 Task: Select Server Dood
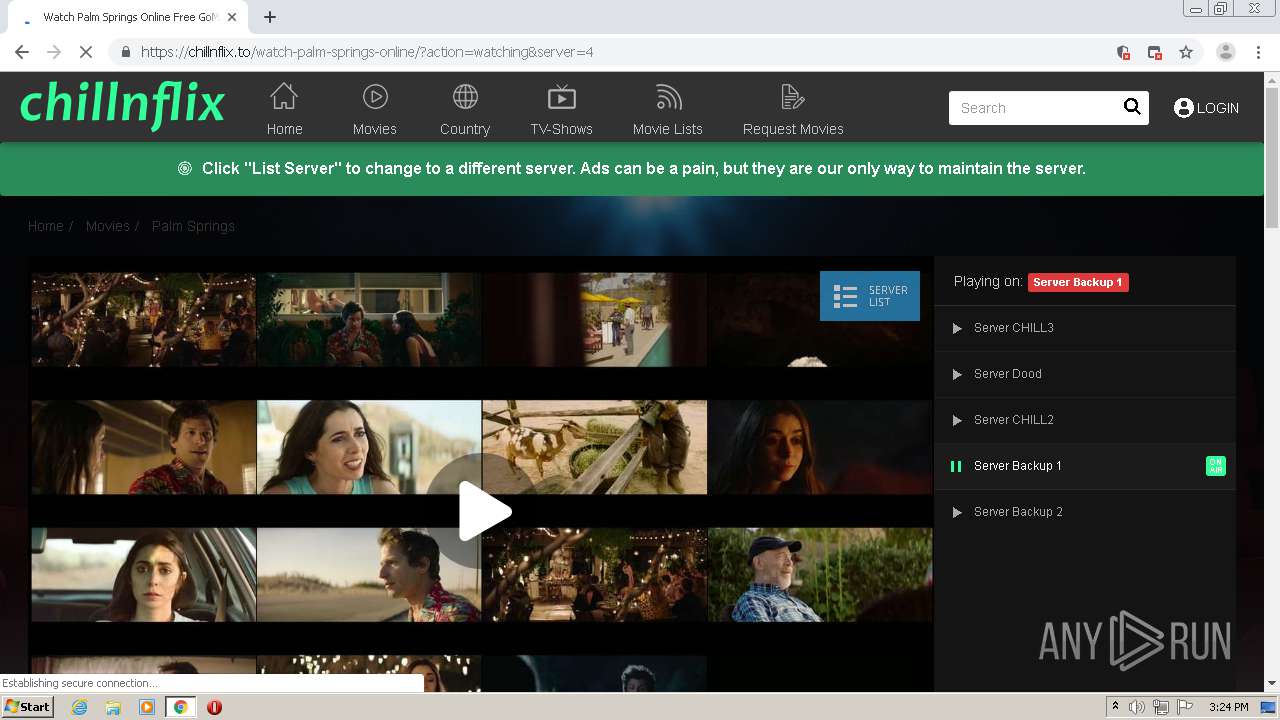click(1085, 374)
